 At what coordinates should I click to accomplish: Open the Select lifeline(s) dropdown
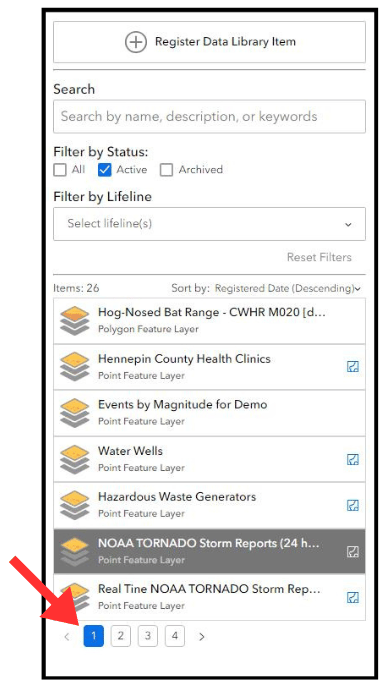coord(209,224)
